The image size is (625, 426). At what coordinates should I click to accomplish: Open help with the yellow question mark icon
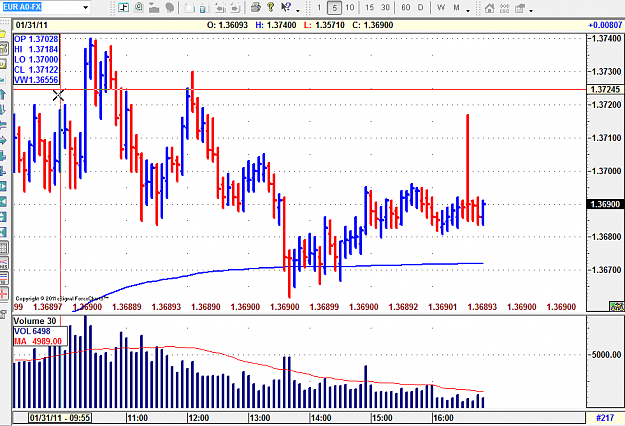coord(271,8)
